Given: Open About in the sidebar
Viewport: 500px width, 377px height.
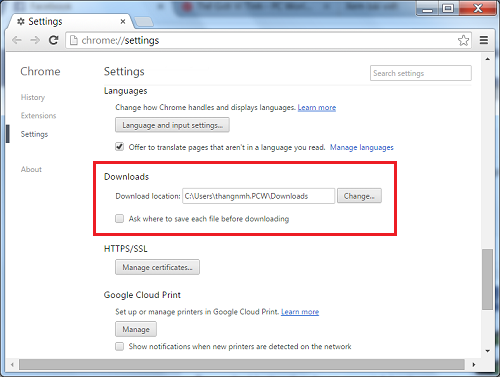Looking at the screenshot, I should pos(31,169).
